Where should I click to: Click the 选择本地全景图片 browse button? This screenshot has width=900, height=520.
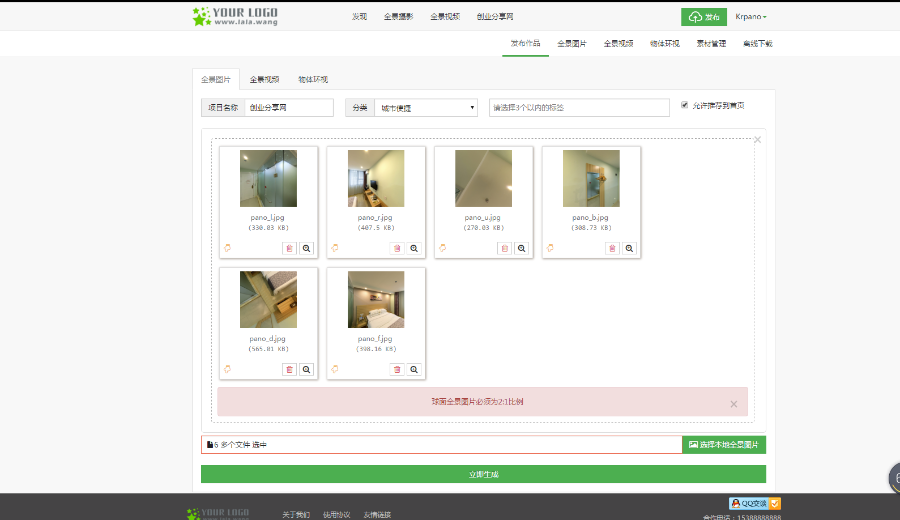click(x=724, y=445)
